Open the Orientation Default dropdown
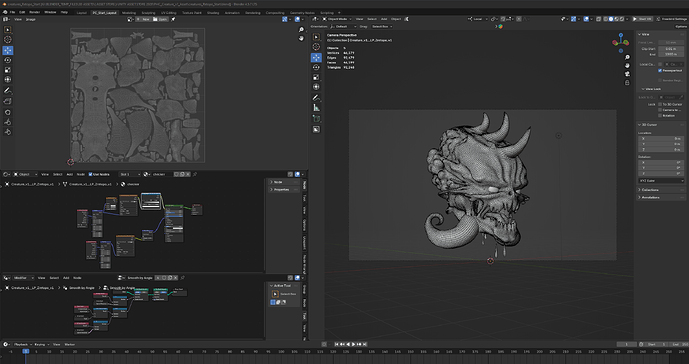This screenshot has width=689, height=364. coord(342,26)
